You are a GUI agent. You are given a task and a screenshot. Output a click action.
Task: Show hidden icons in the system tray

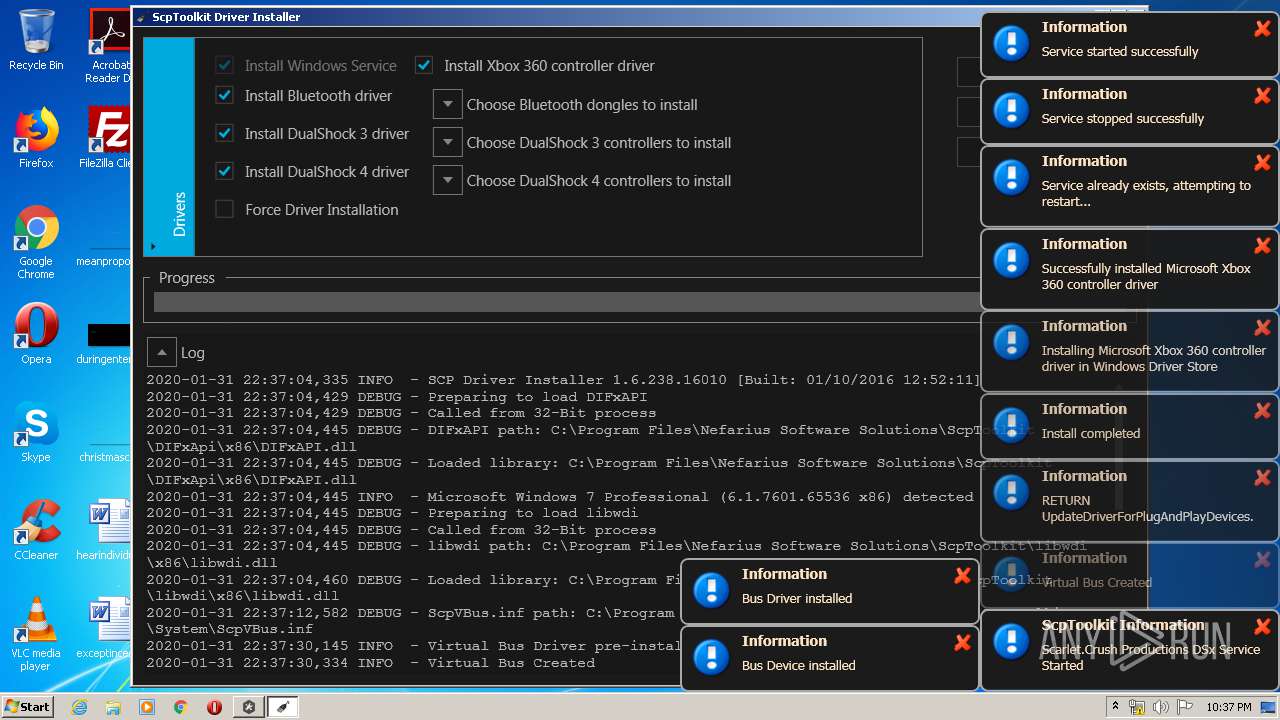1115,707
